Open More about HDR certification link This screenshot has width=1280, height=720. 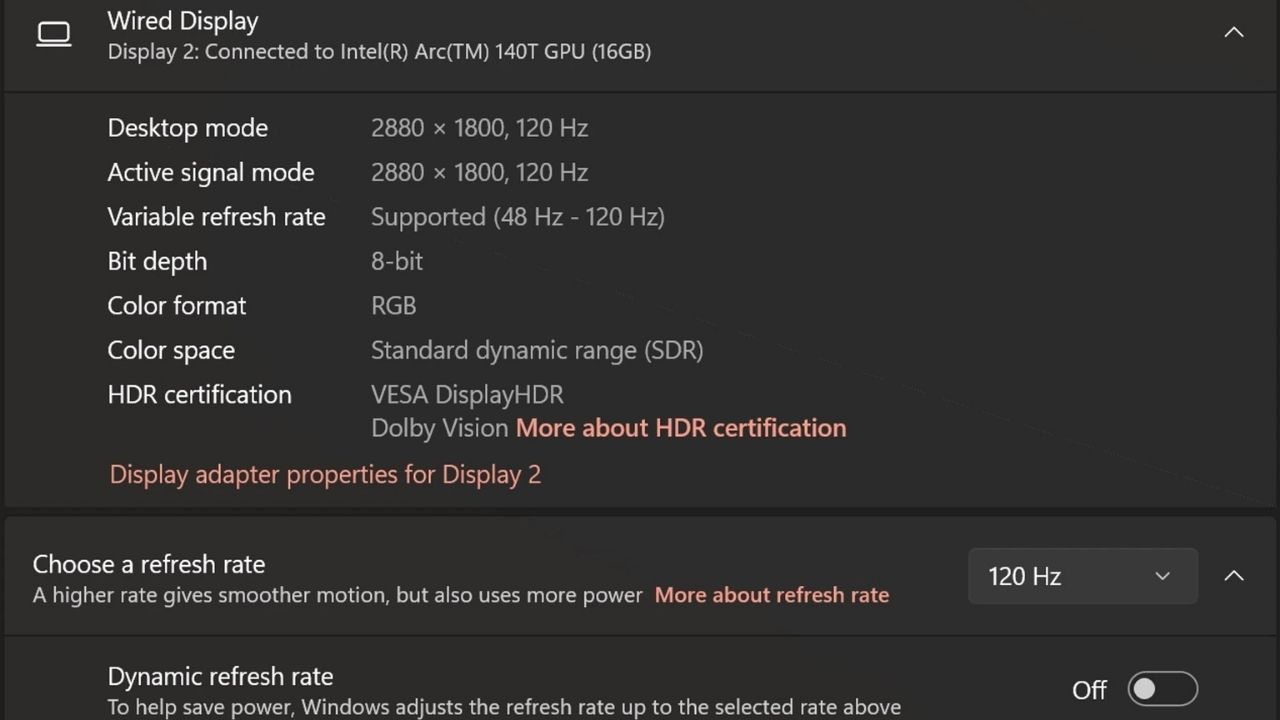tap(680, 428)
